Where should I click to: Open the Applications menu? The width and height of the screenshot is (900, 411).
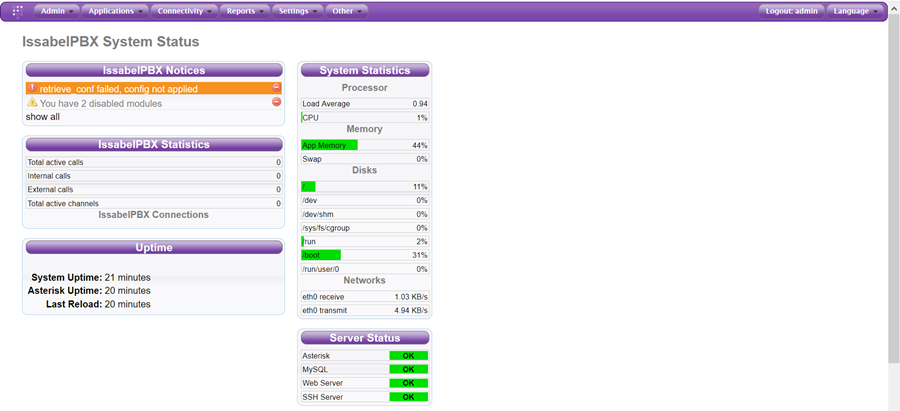(x=115, y=11)
